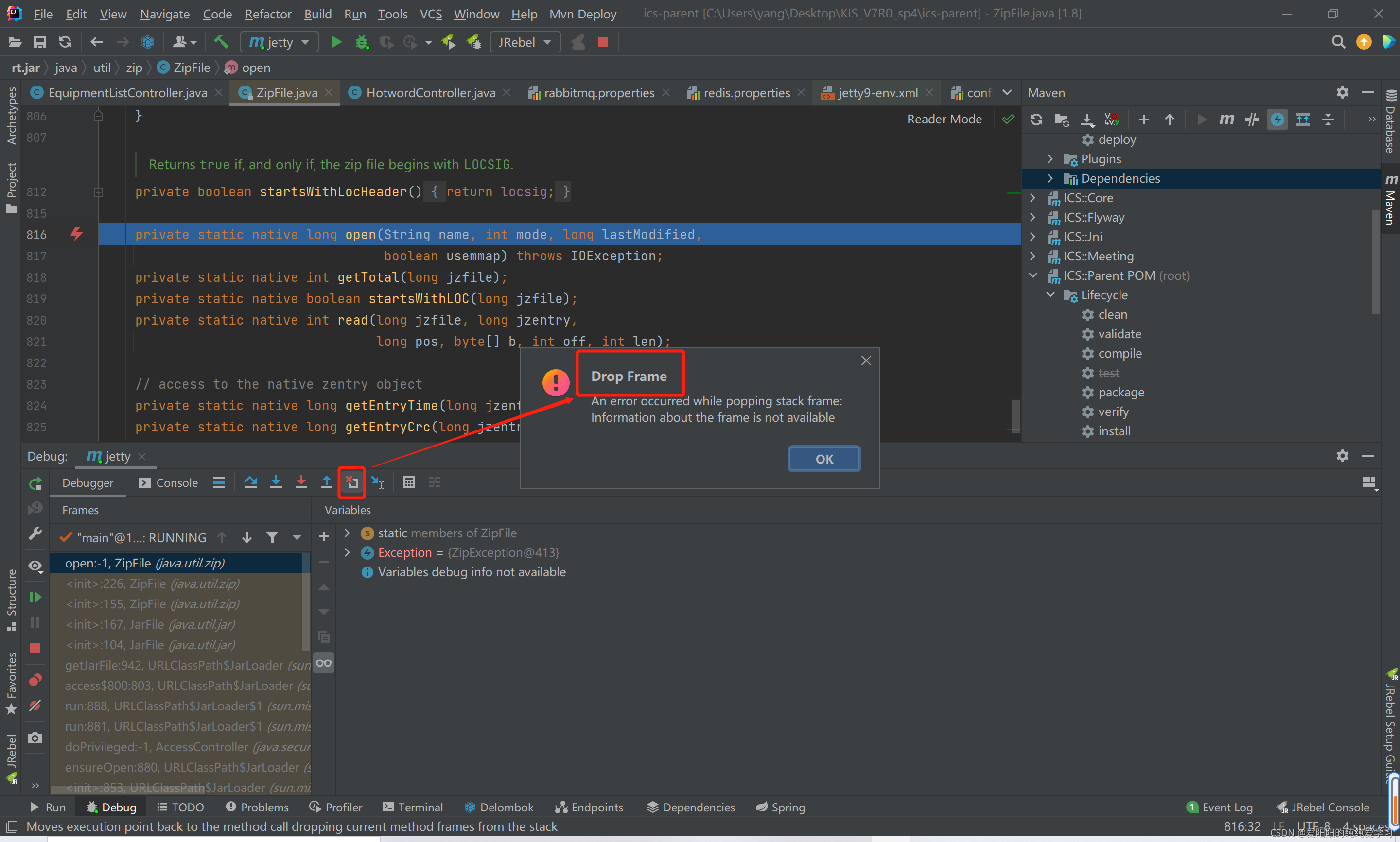
Task: Collapse the Lifecycle node
Action: 1050,295
